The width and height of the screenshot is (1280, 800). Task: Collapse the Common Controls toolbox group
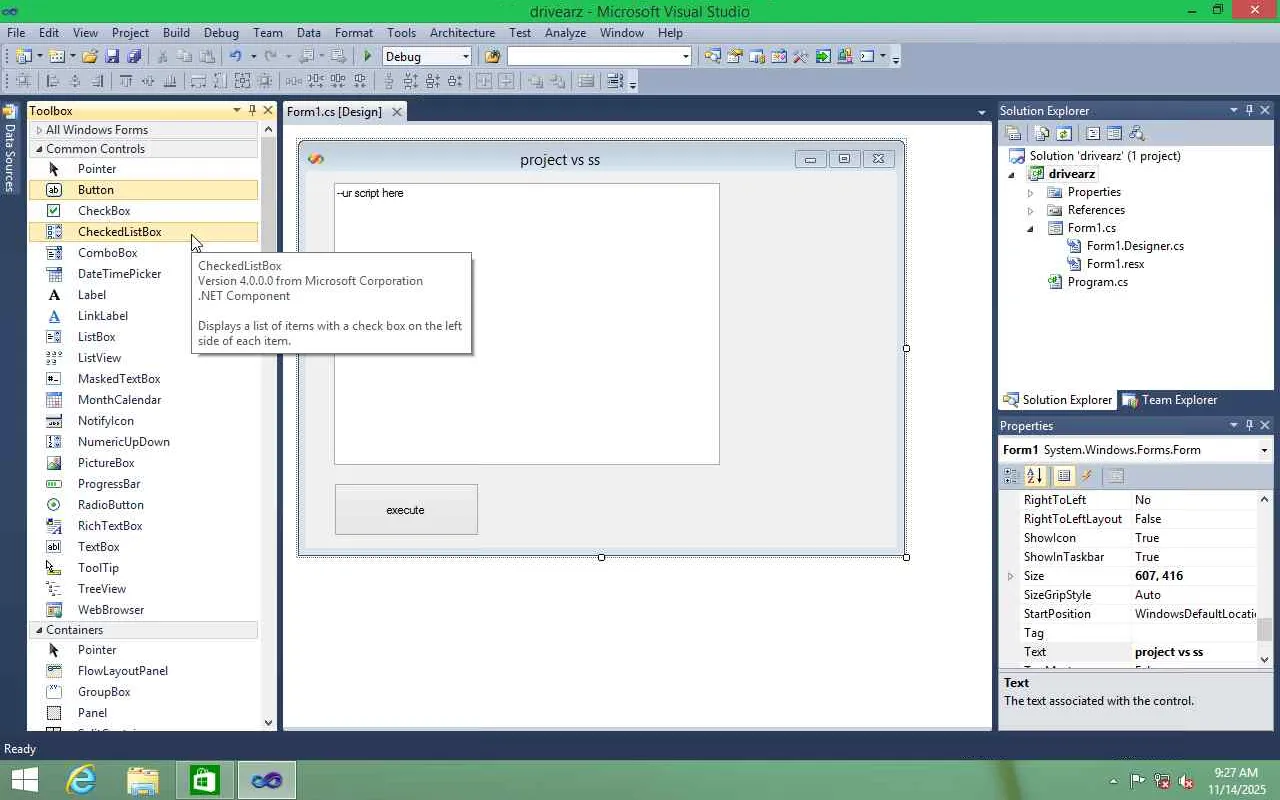pos(39,149)
